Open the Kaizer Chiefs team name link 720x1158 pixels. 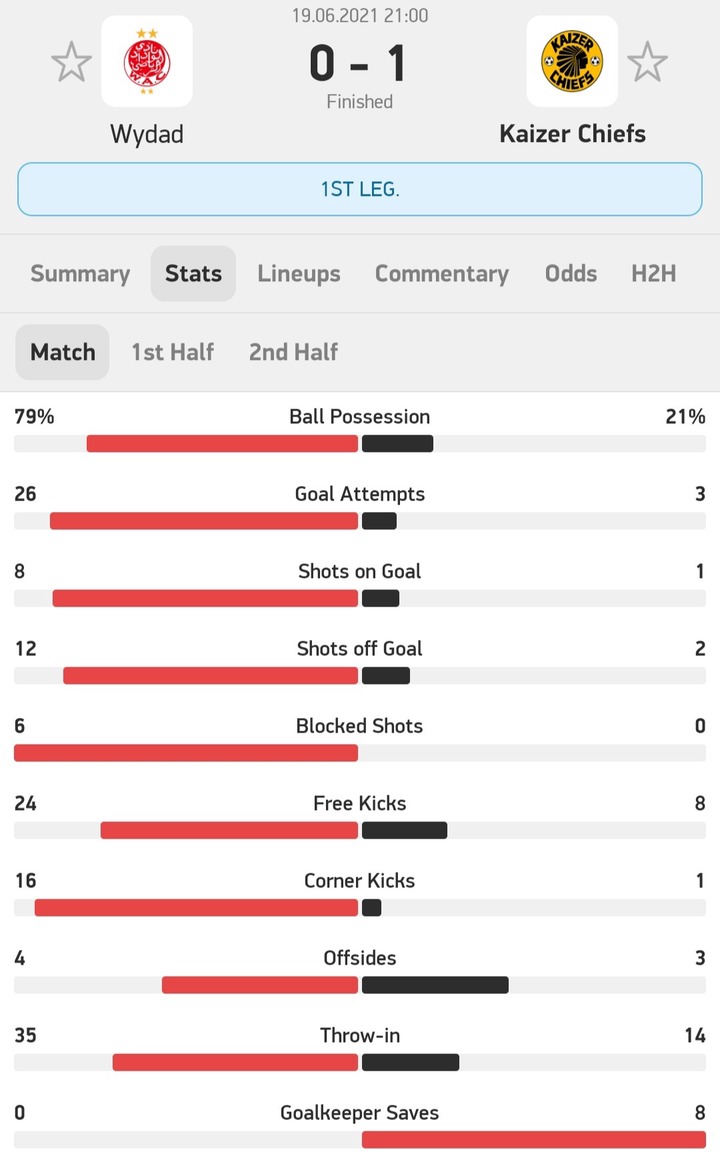(572, 134)
